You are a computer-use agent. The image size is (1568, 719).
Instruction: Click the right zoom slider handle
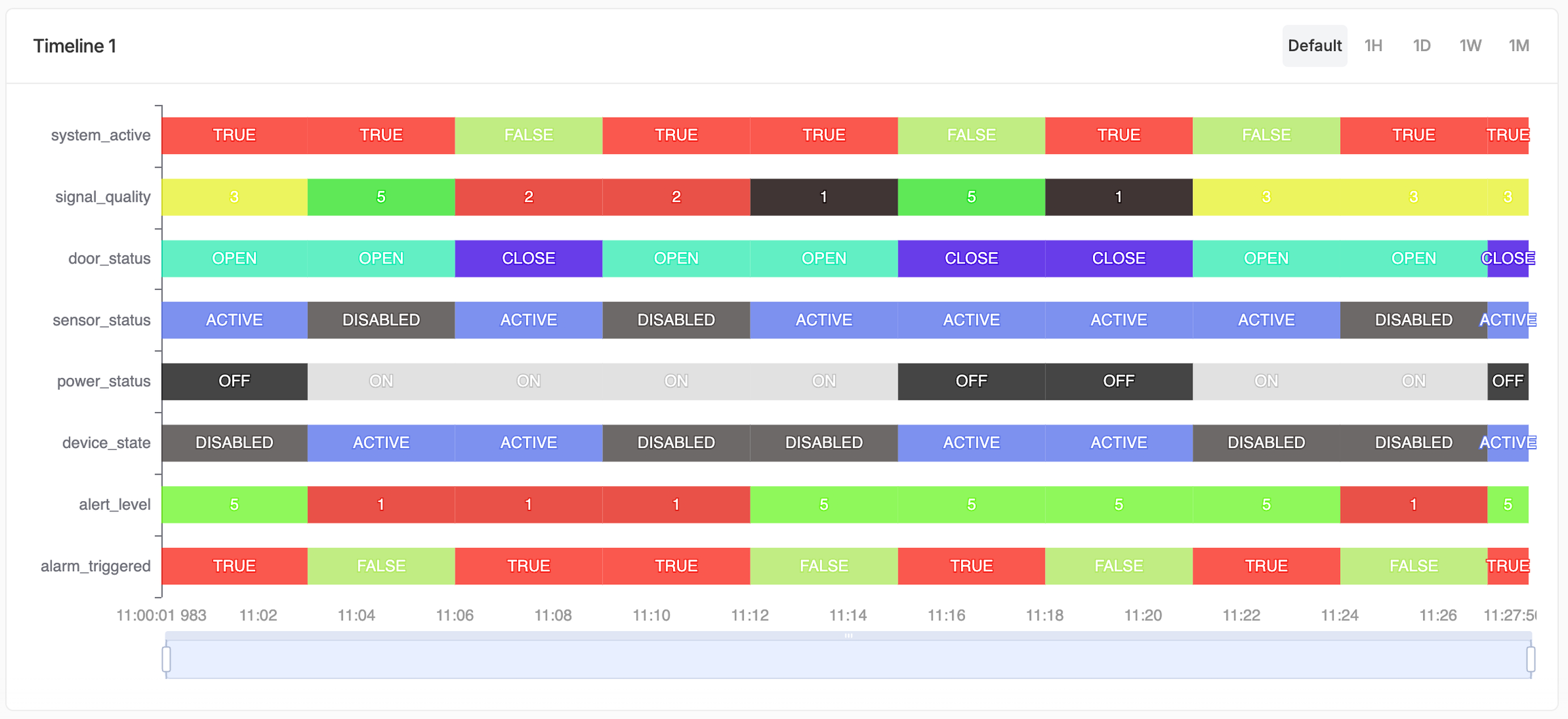(1531, 659)
